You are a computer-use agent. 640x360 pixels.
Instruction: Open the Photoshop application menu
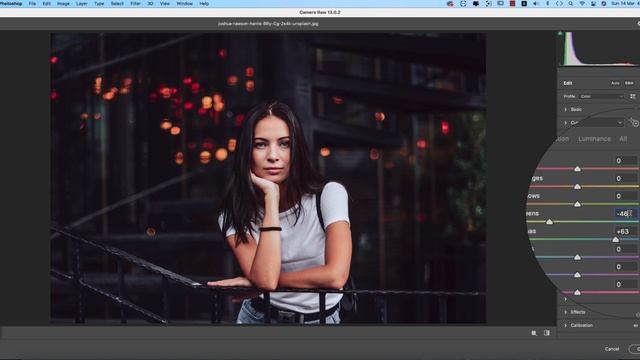click(x=11, y=4)
